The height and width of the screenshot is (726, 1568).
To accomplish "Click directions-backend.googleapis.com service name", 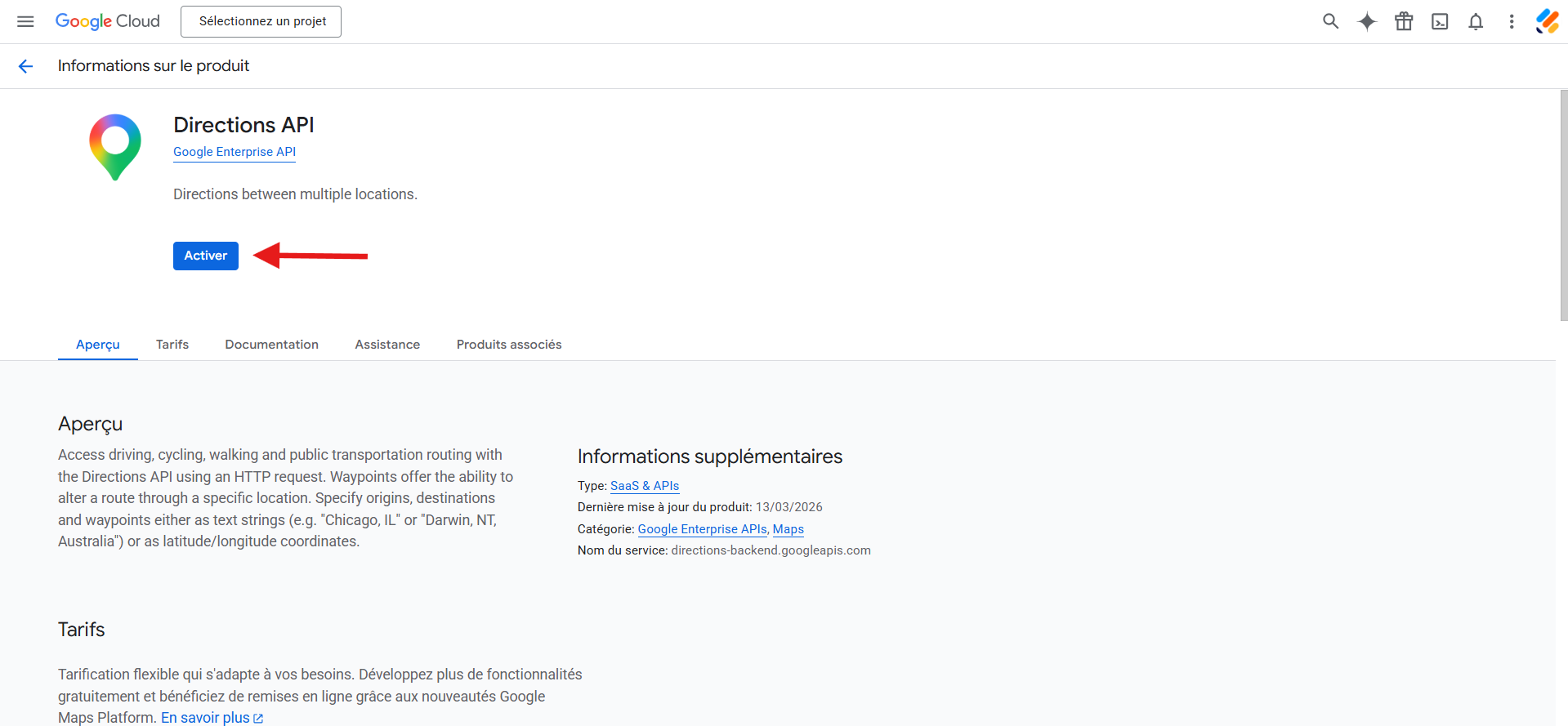I will pyautogui.click(x=771, y=550).
